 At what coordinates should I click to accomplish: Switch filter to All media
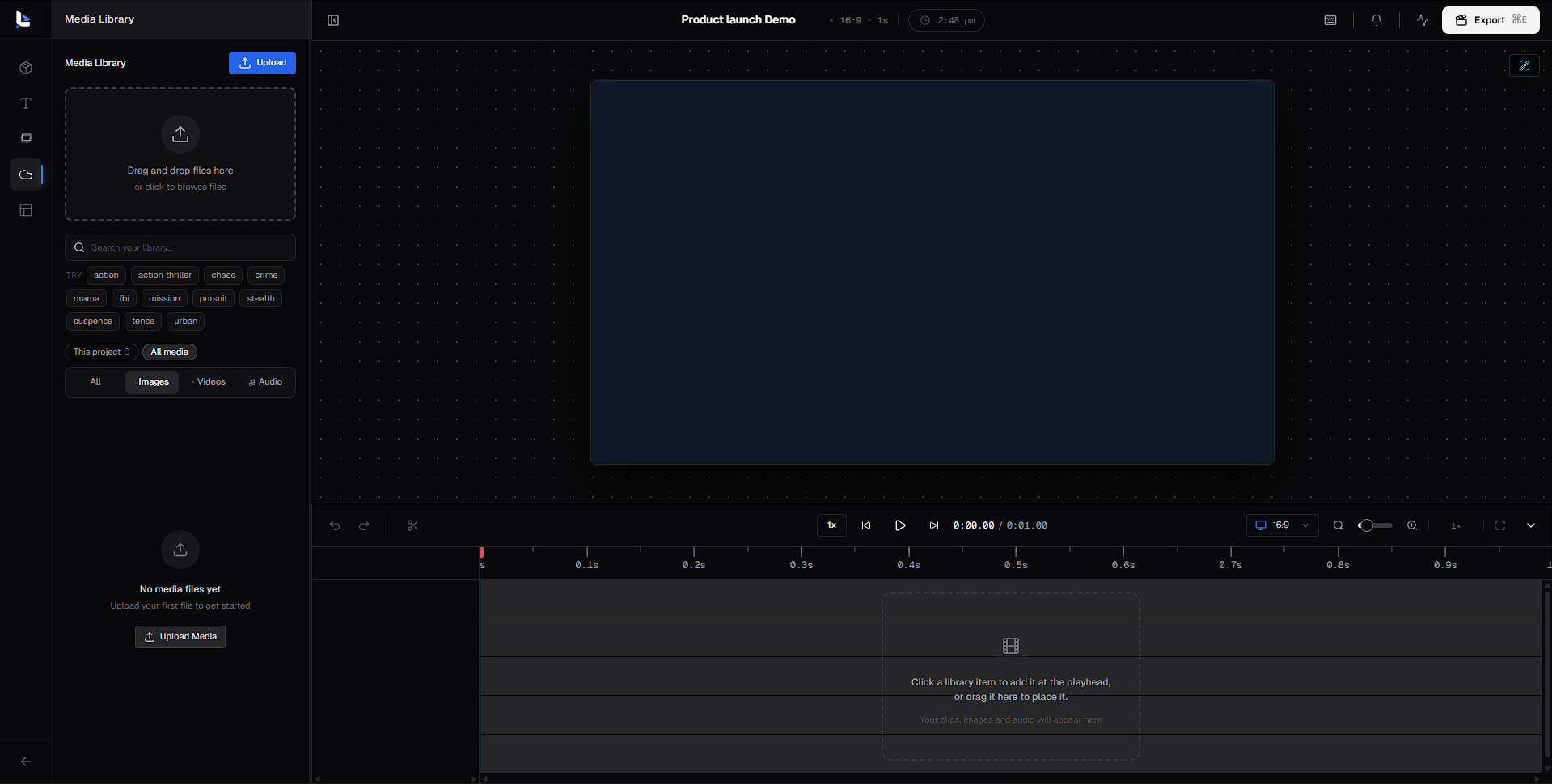tap(170, 352)
